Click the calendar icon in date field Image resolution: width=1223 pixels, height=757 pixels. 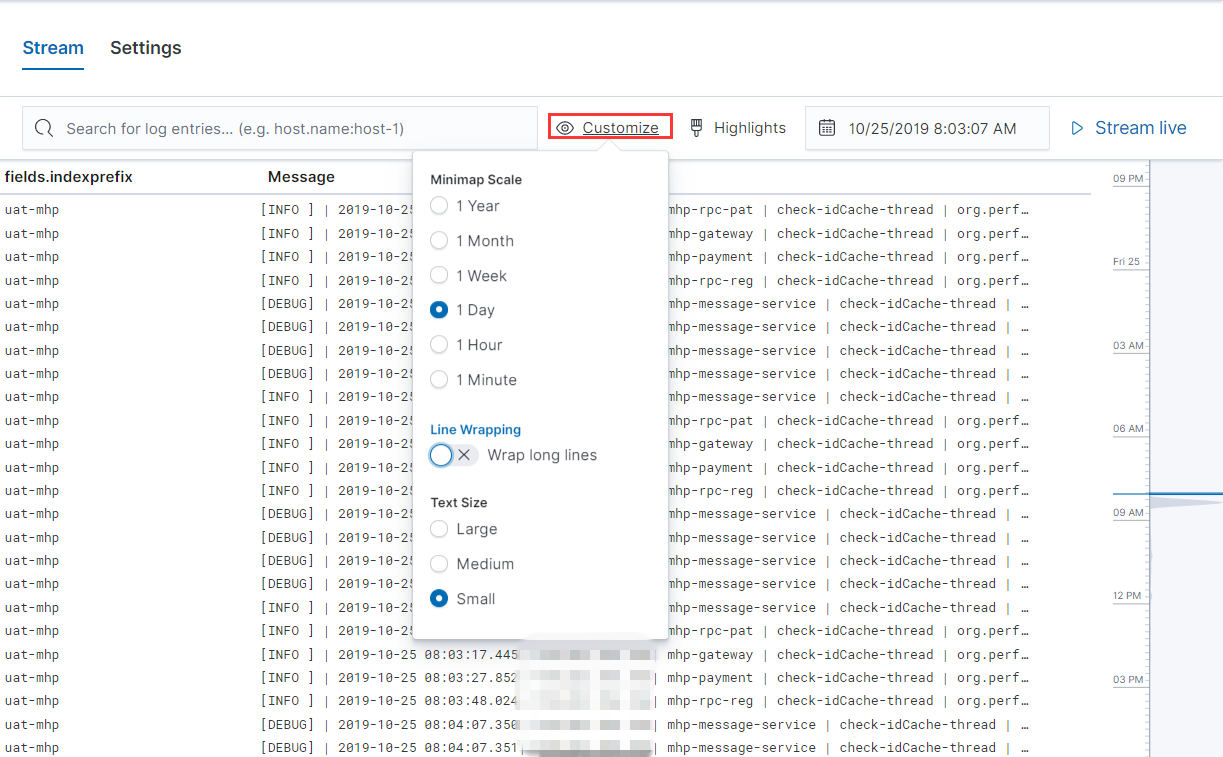pos(827,128)
